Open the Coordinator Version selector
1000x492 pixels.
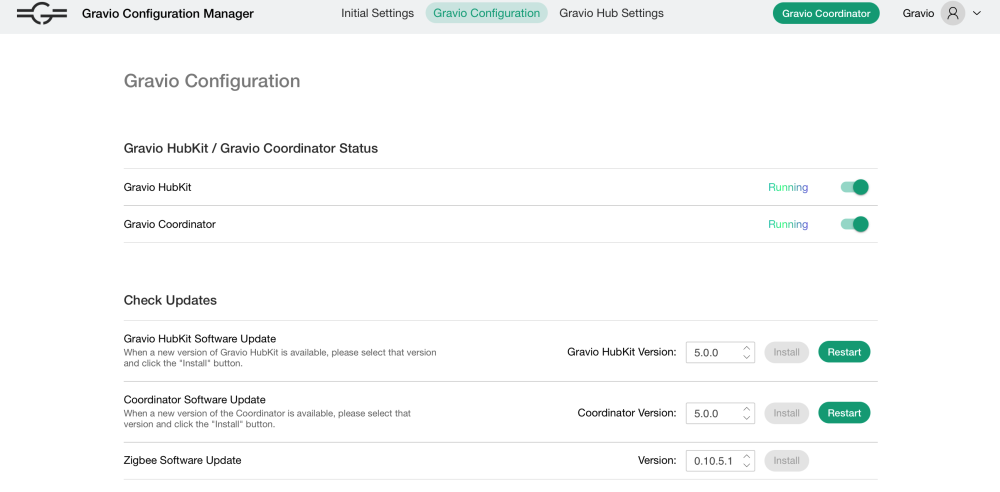click(x=712, y=413)
